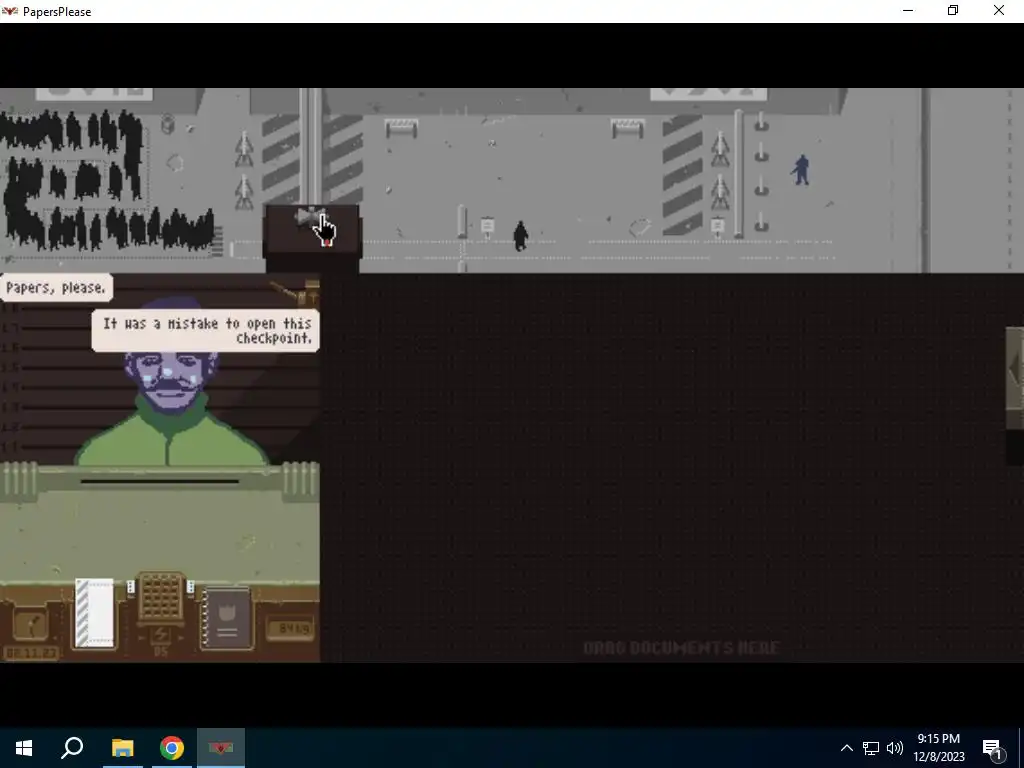Click the weight scale readout display

tap(291, 628)
